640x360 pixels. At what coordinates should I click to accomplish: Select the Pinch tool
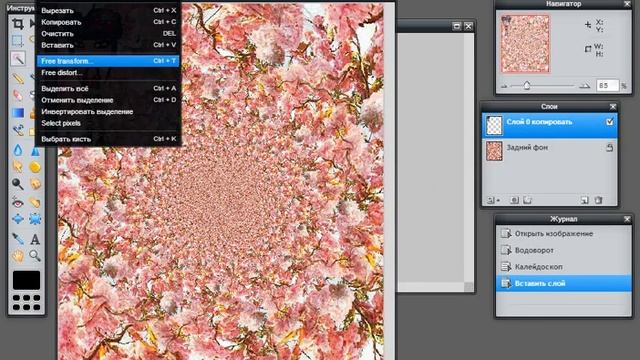(x=35, y=219)
